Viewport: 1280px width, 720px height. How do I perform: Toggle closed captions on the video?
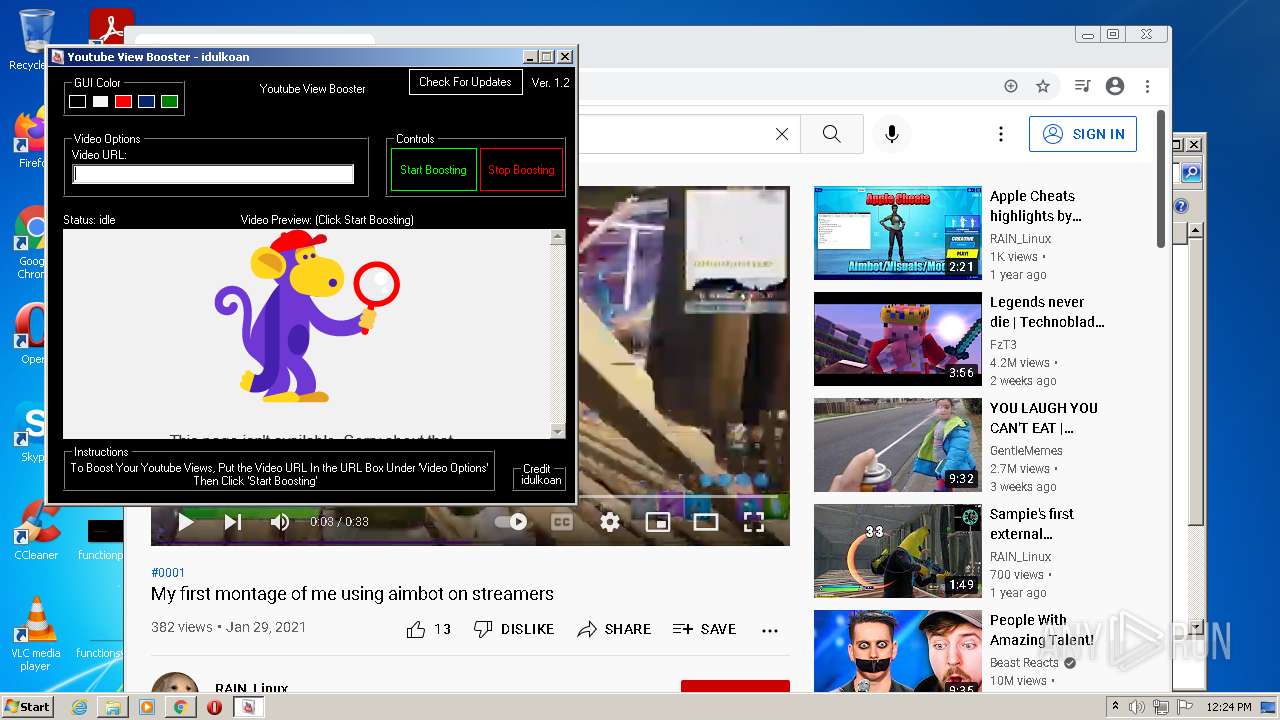562,521
